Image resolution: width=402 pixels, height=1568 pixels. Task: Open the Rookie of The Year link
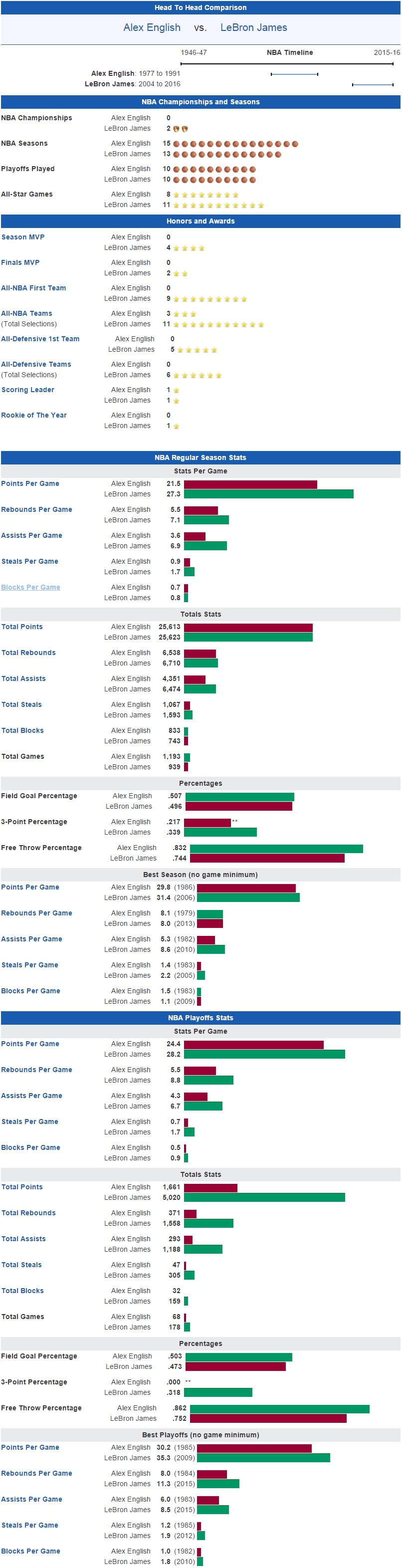34,416
